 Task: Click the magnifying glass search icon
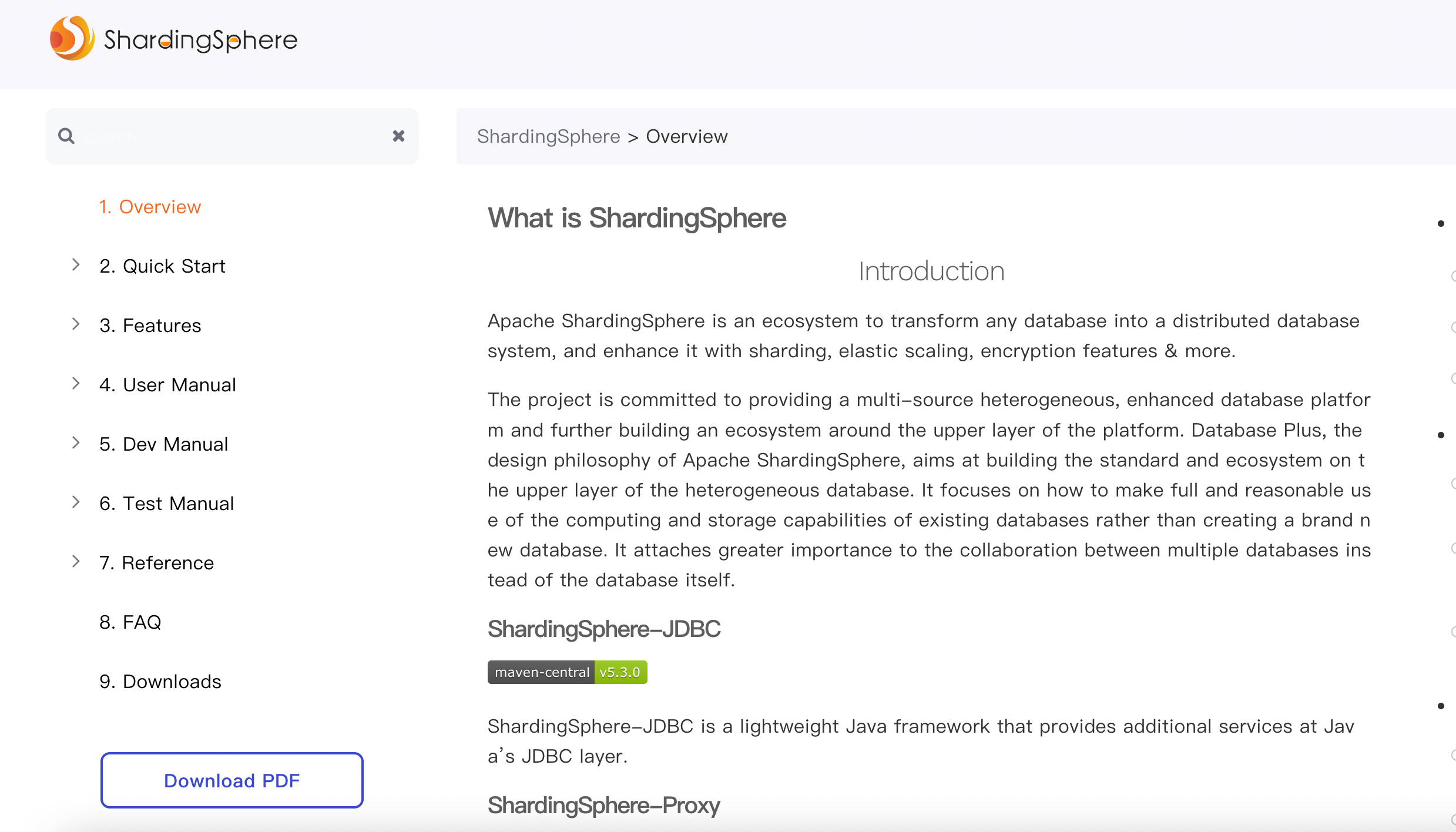66,136
